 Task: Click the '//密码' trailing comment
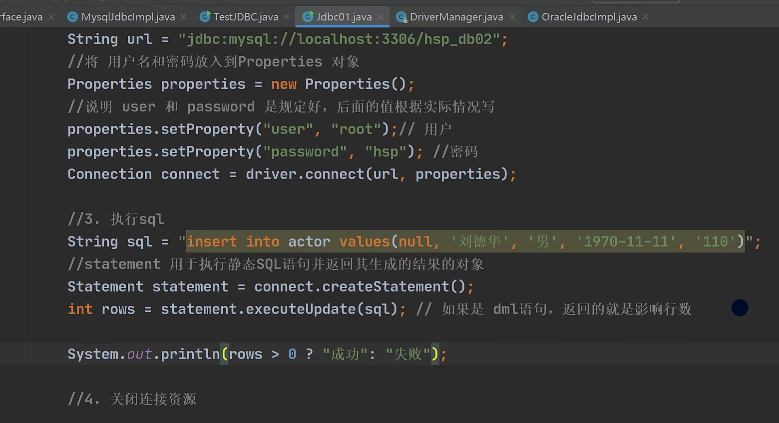(x=455, y=152)
